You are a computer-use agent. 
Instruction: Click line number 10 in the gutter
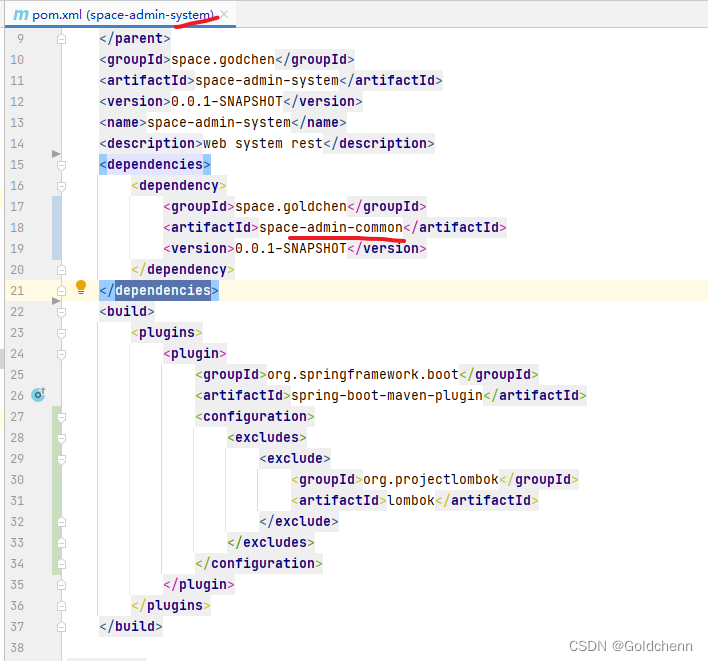click(17, 60)
